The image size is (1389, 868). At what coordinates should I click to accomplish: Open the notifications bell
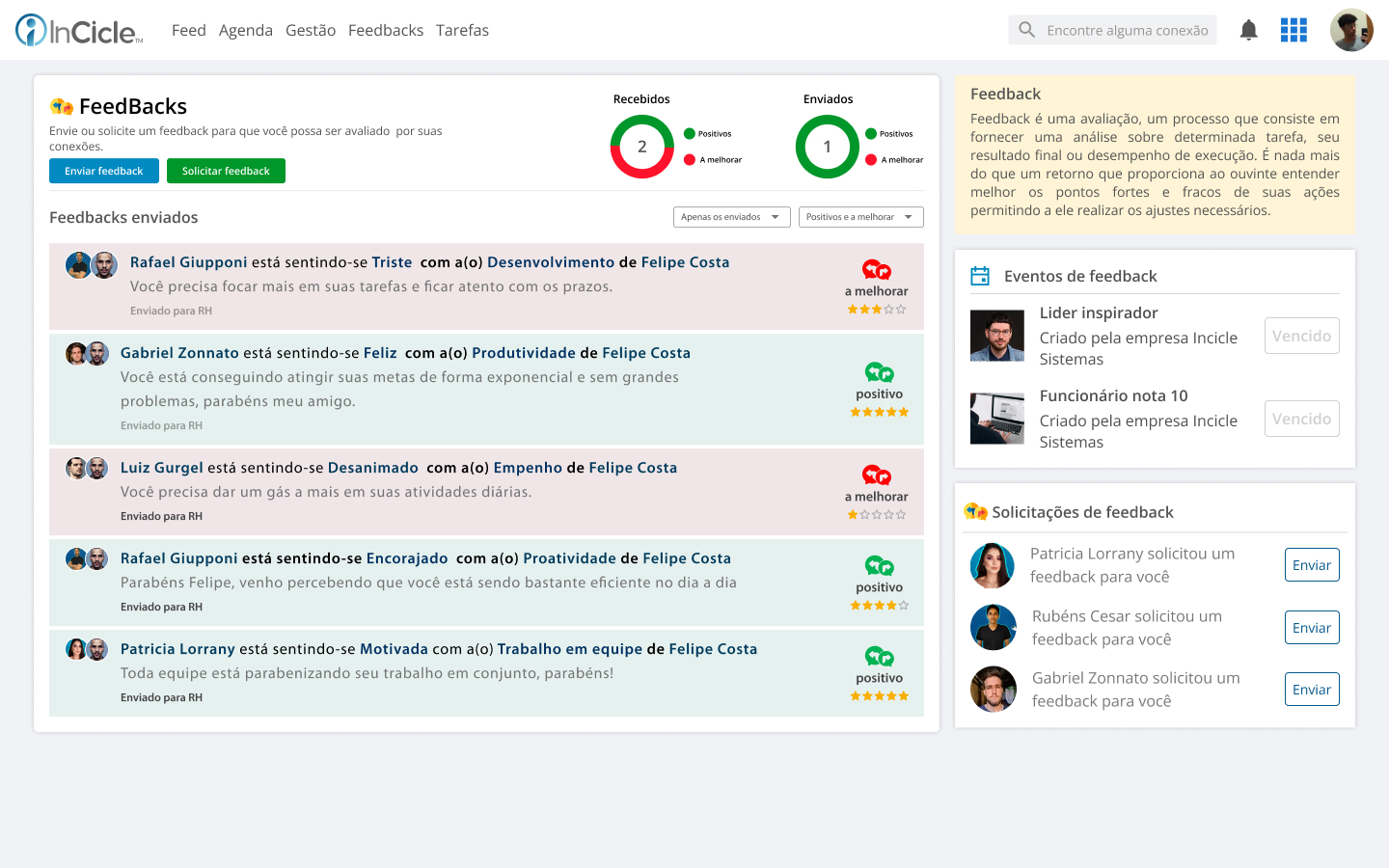[x=1248, y=30]
